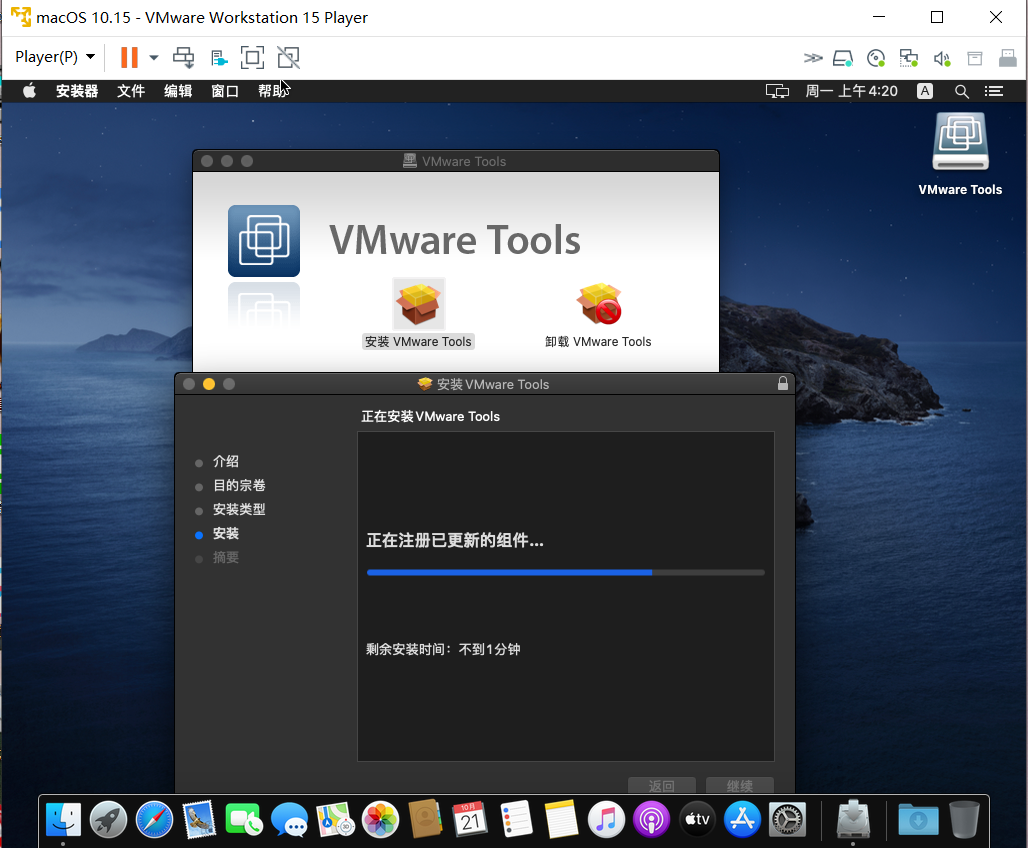This screenshot has width=1028, height=848.
Task: Open Launchpad from the dock
Action: point(108,820)
